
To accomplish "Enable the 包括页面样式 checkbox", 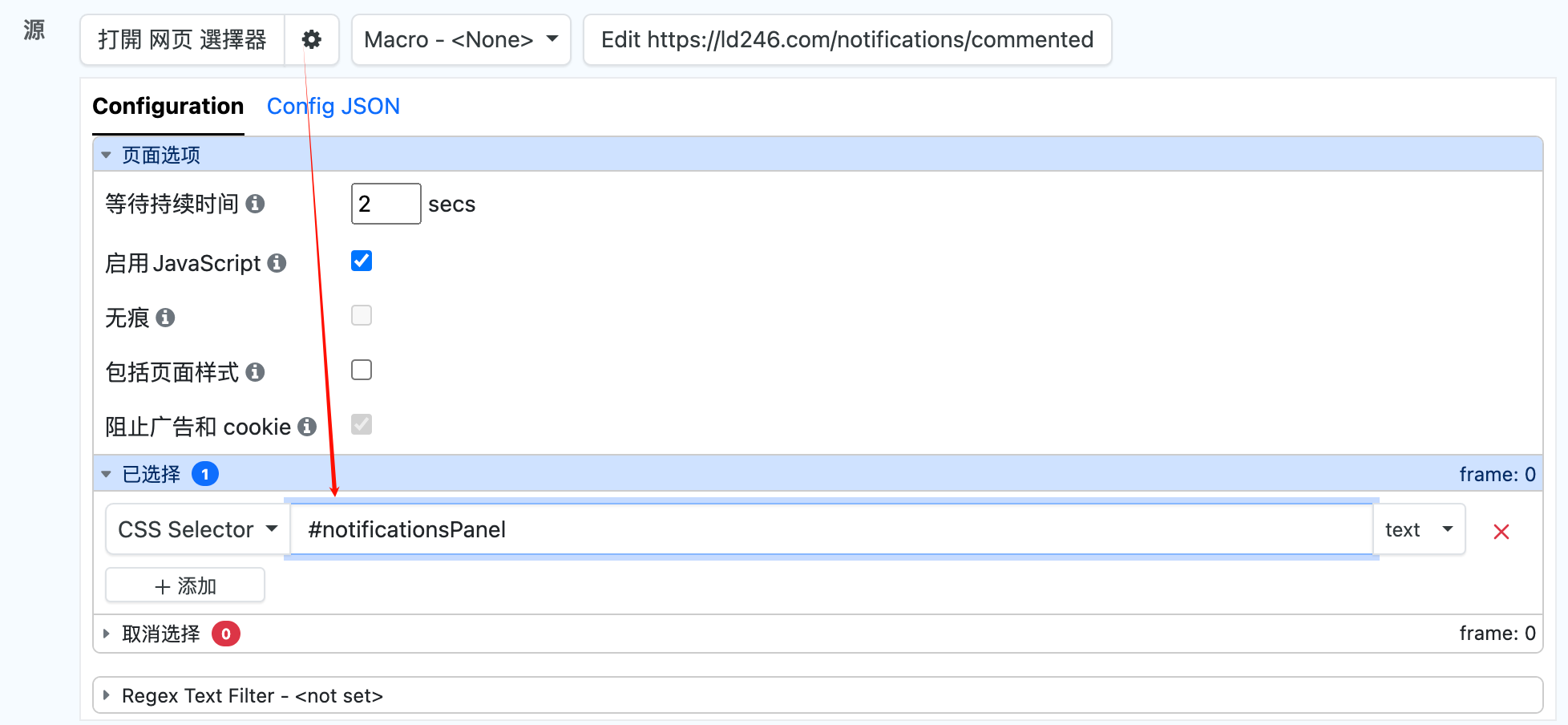I will [x=362, y=370].
